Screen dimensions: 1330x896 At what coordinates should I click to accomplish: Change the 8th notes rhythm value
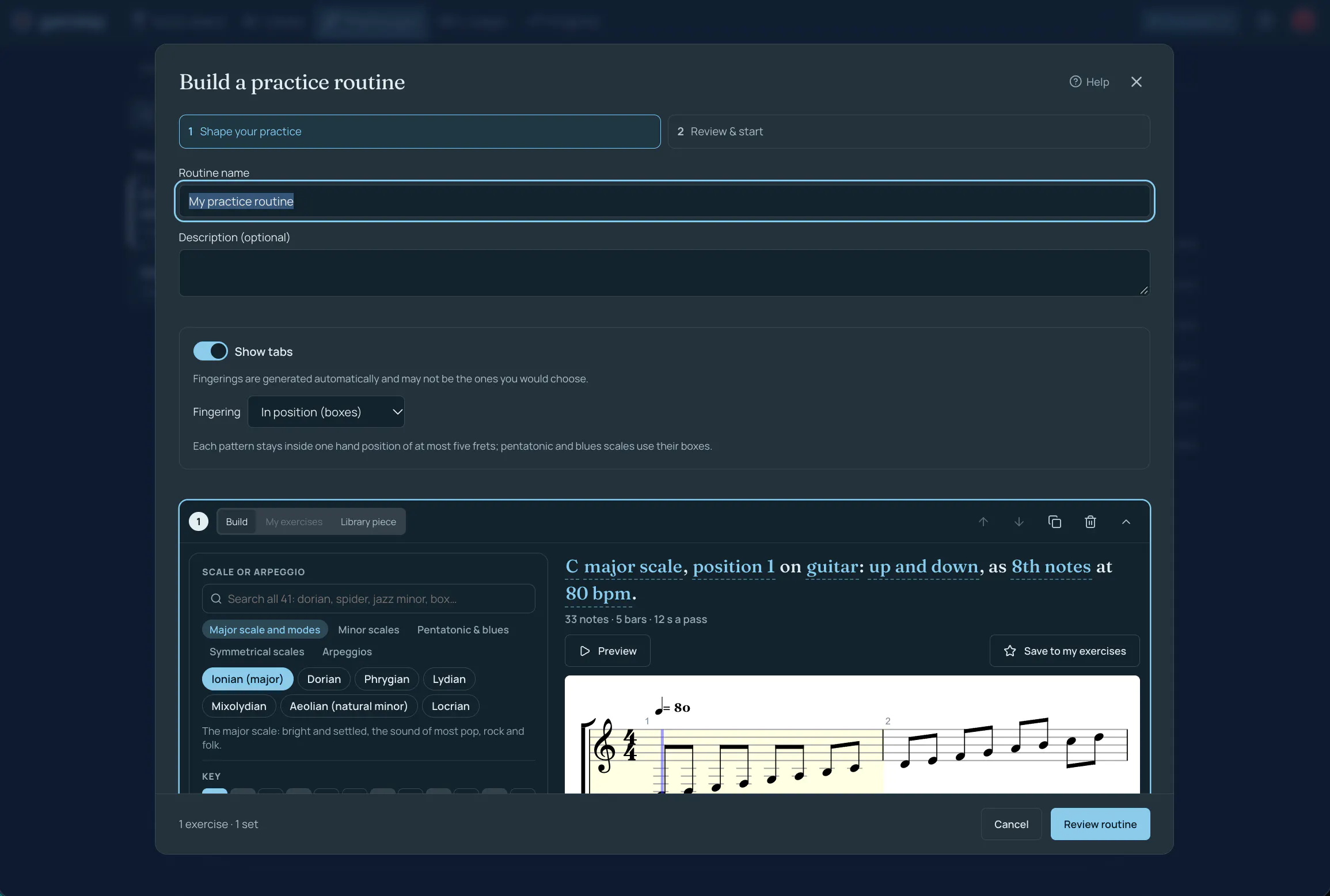(x=1051, y=567)
